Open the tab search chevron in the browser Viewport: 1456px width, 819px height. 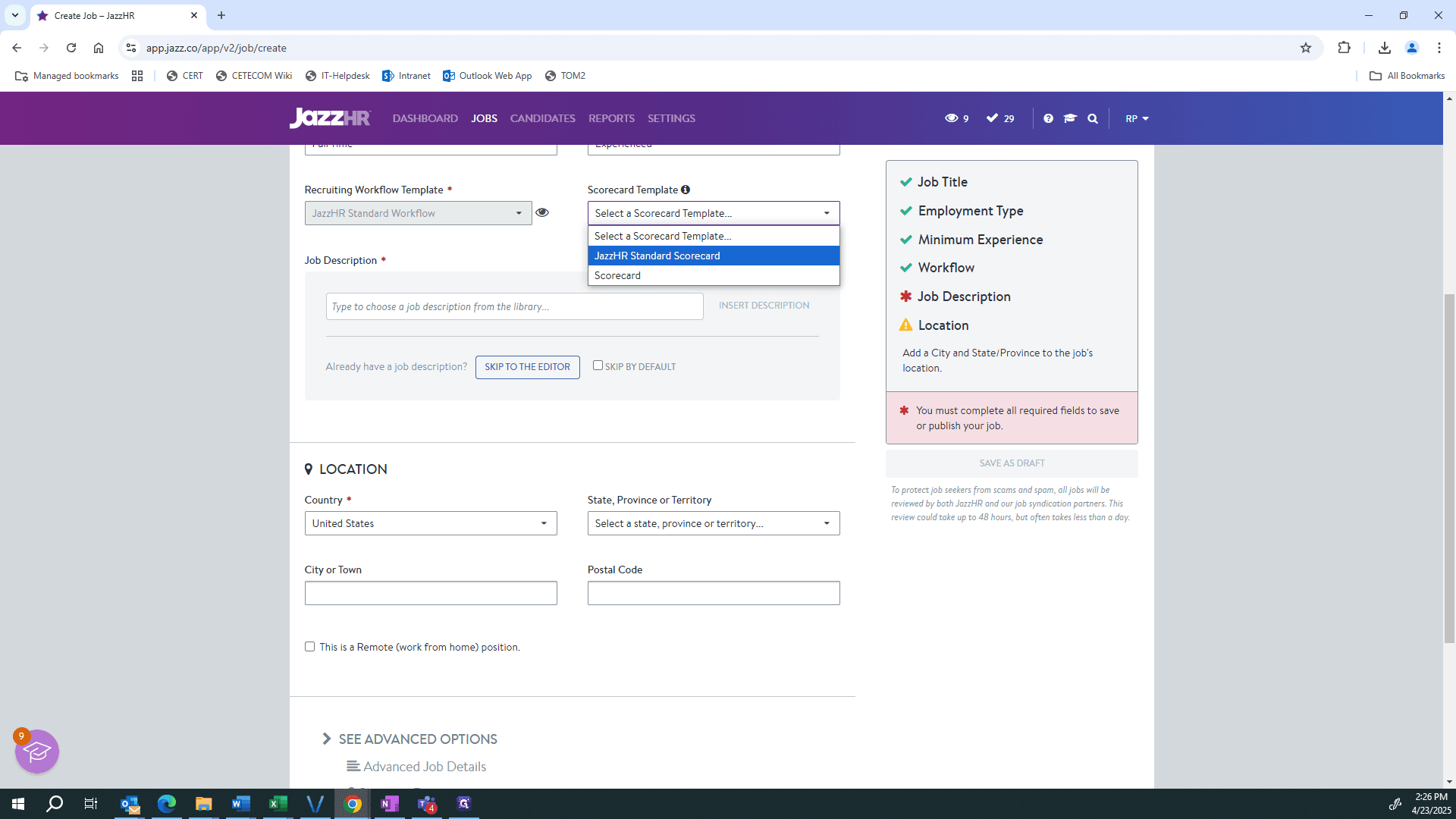(x=15, y=15)
